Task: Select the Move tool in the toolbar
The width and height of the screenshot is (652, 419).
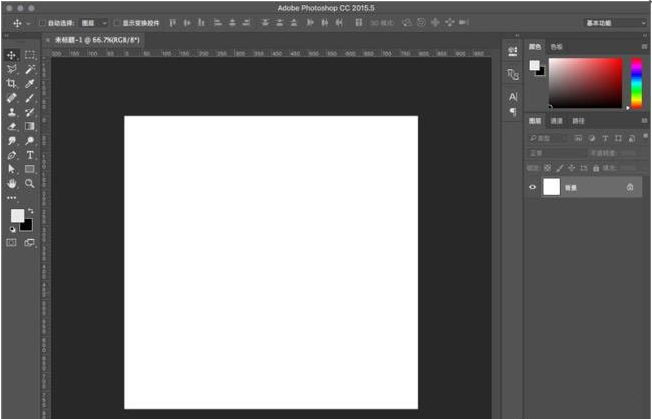Action: point(12,55)
